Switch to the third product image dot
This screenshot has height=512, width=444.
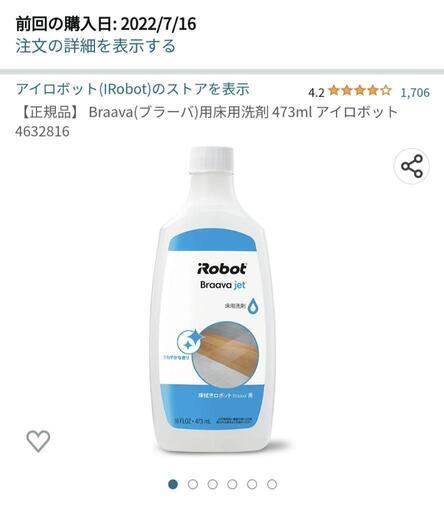point(212,484)
